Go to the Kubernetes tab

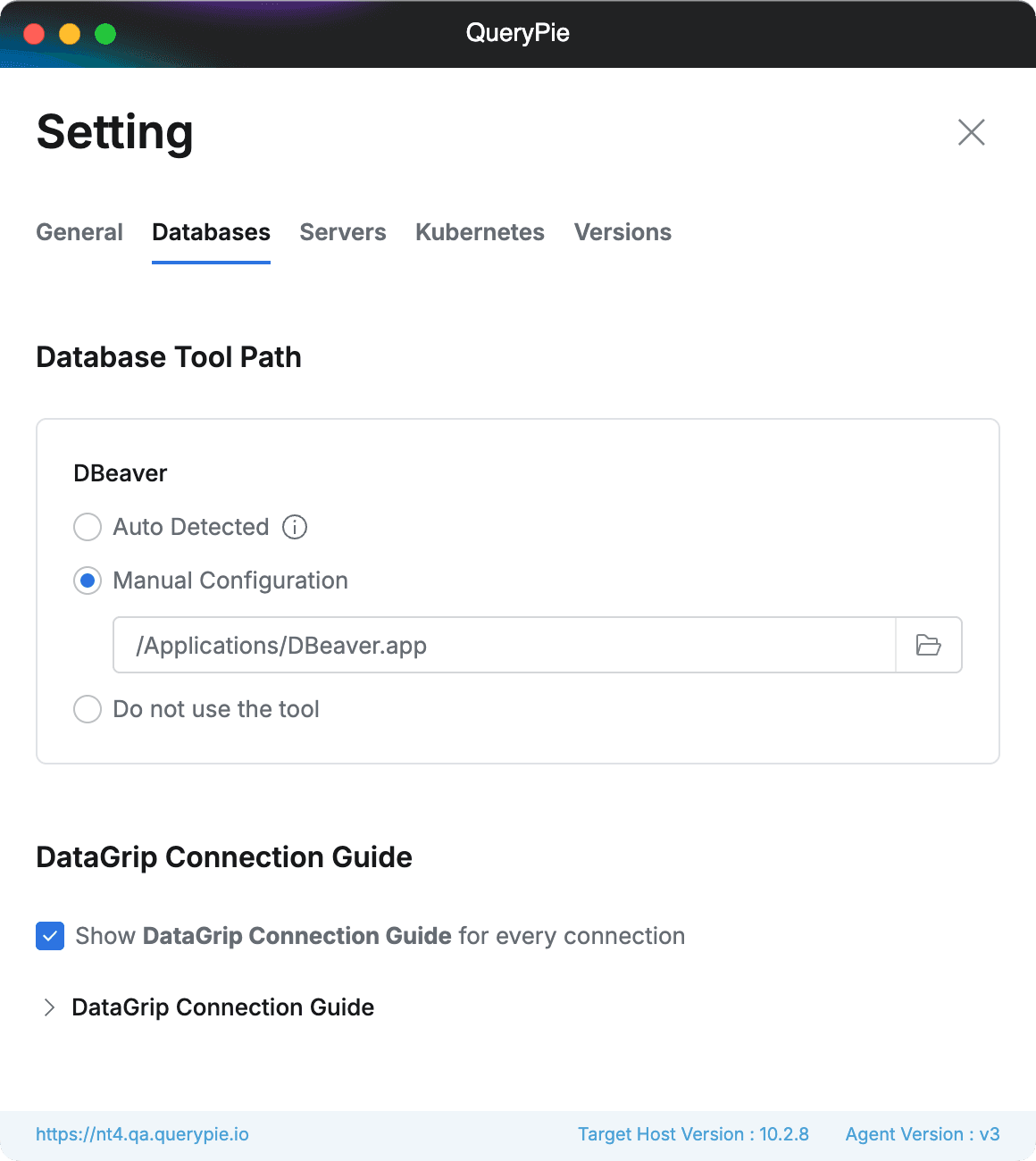coord(480,232)
